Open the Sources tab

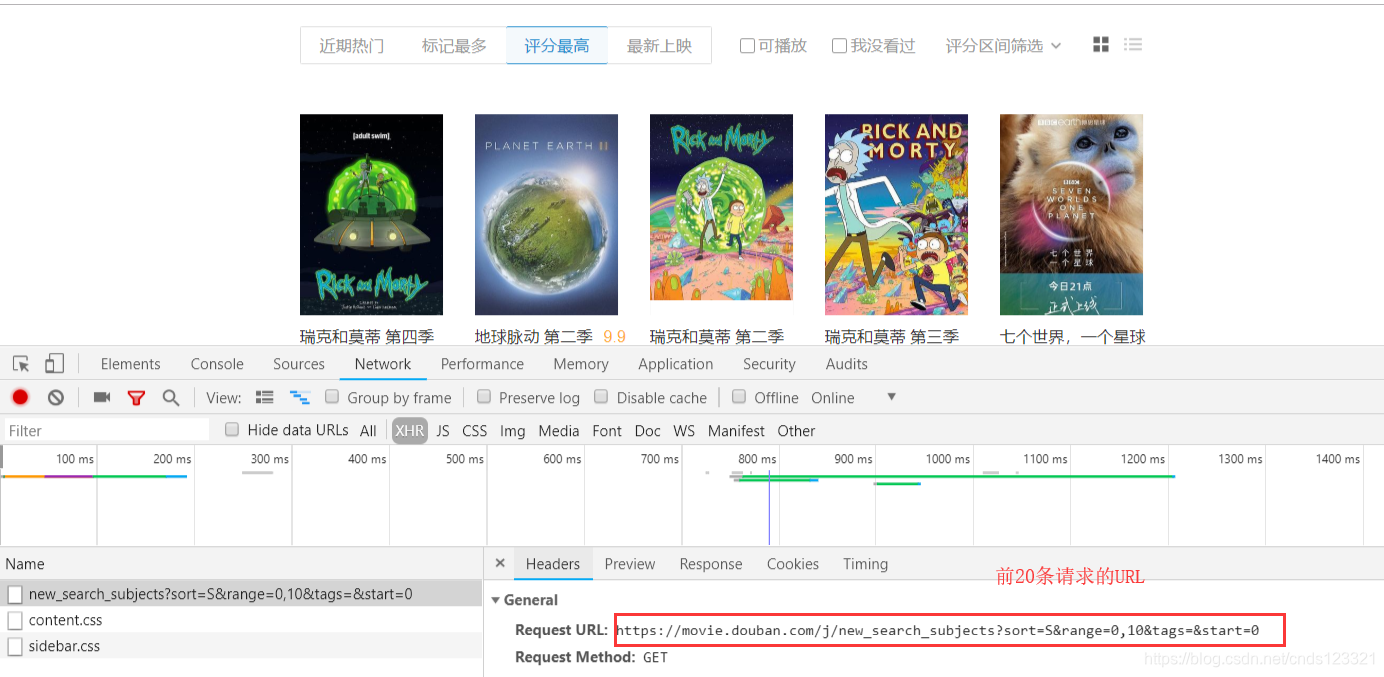pos(299,364)
